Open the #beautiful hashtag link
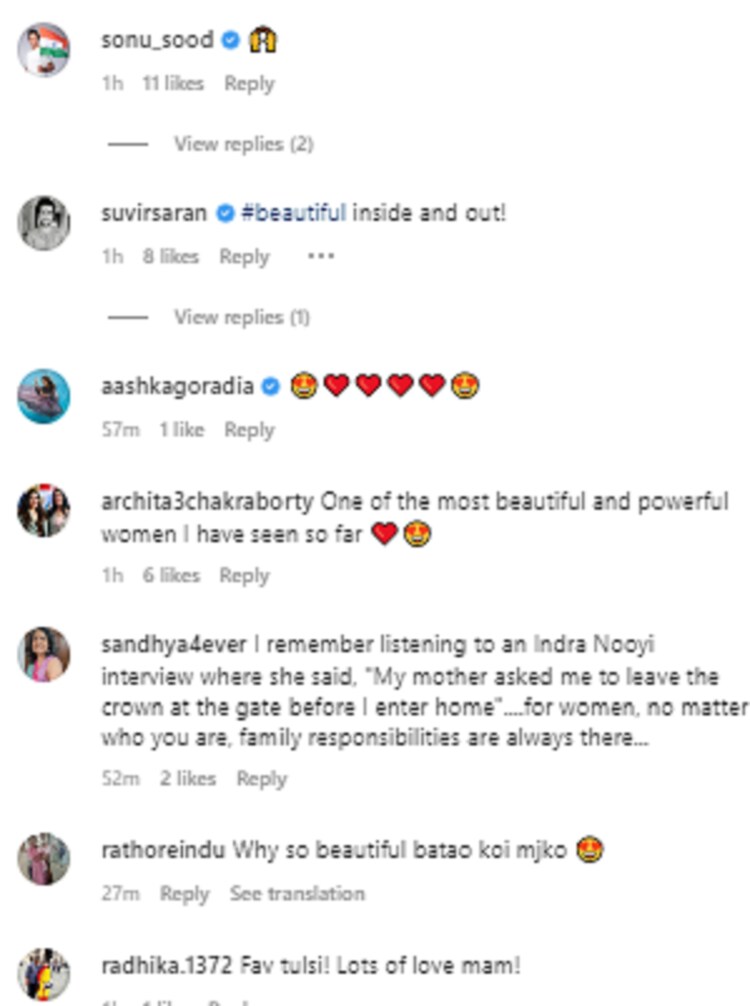Screen dimensions: 750x1006 point(293,213)
